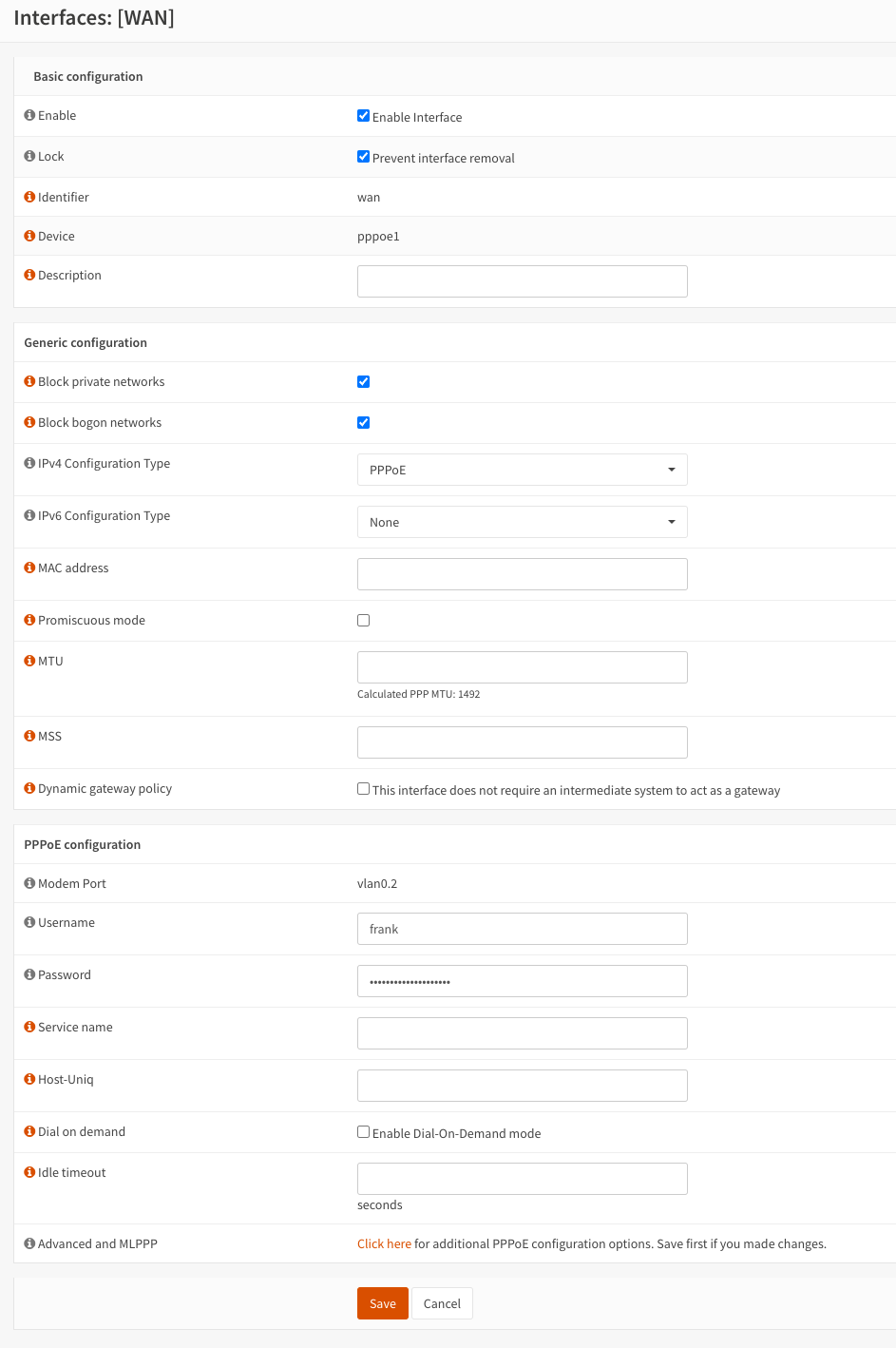Click the help icon next to MTU
Screen dimensions: 896x1348
point(29,661)
